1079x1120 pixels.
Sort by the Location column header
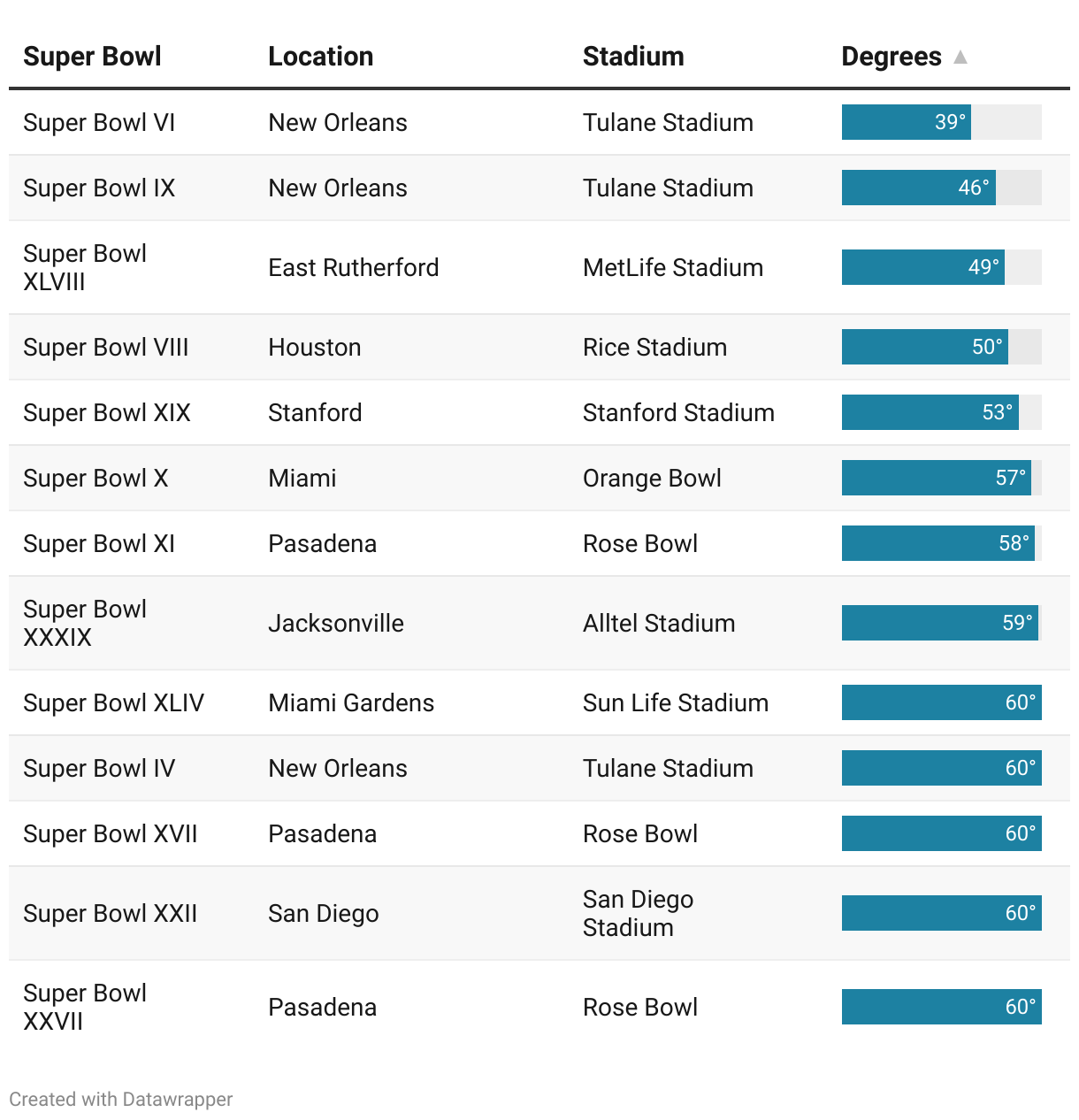click(x=320, y=57)
